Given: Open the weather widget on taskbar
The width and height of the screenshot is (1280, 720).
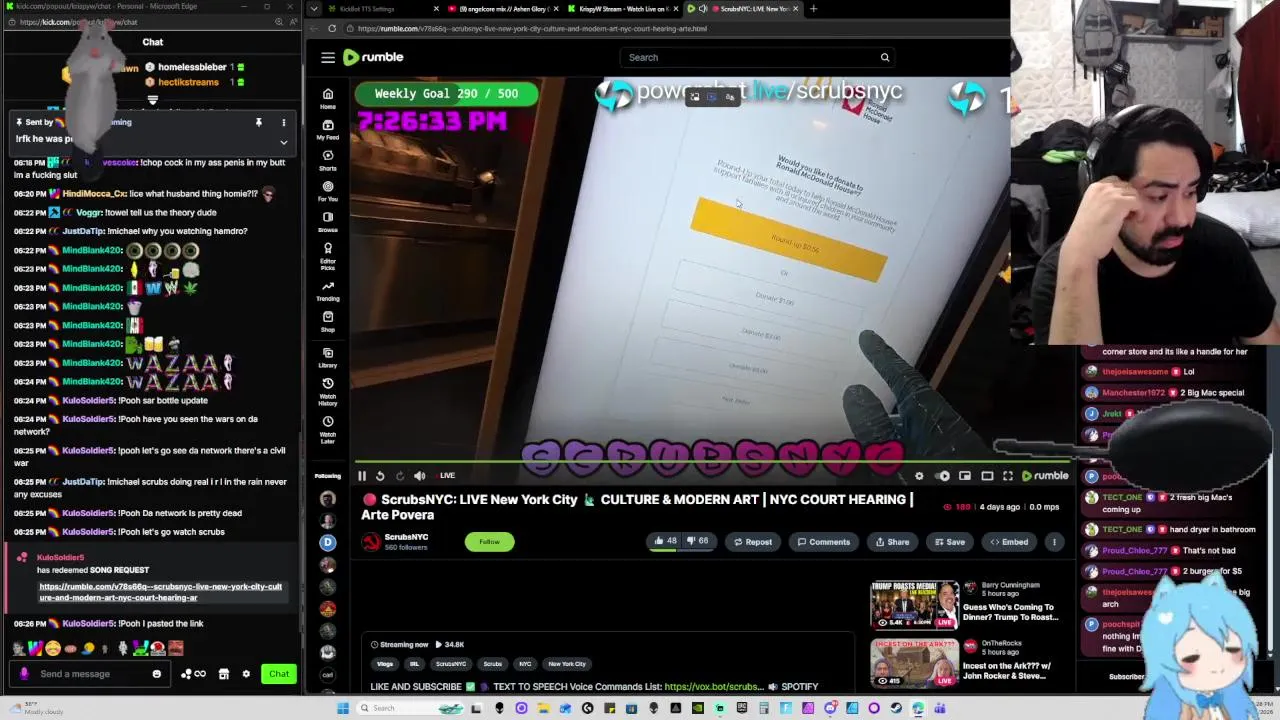Looking at the screenshot, I should click(35, 708).
